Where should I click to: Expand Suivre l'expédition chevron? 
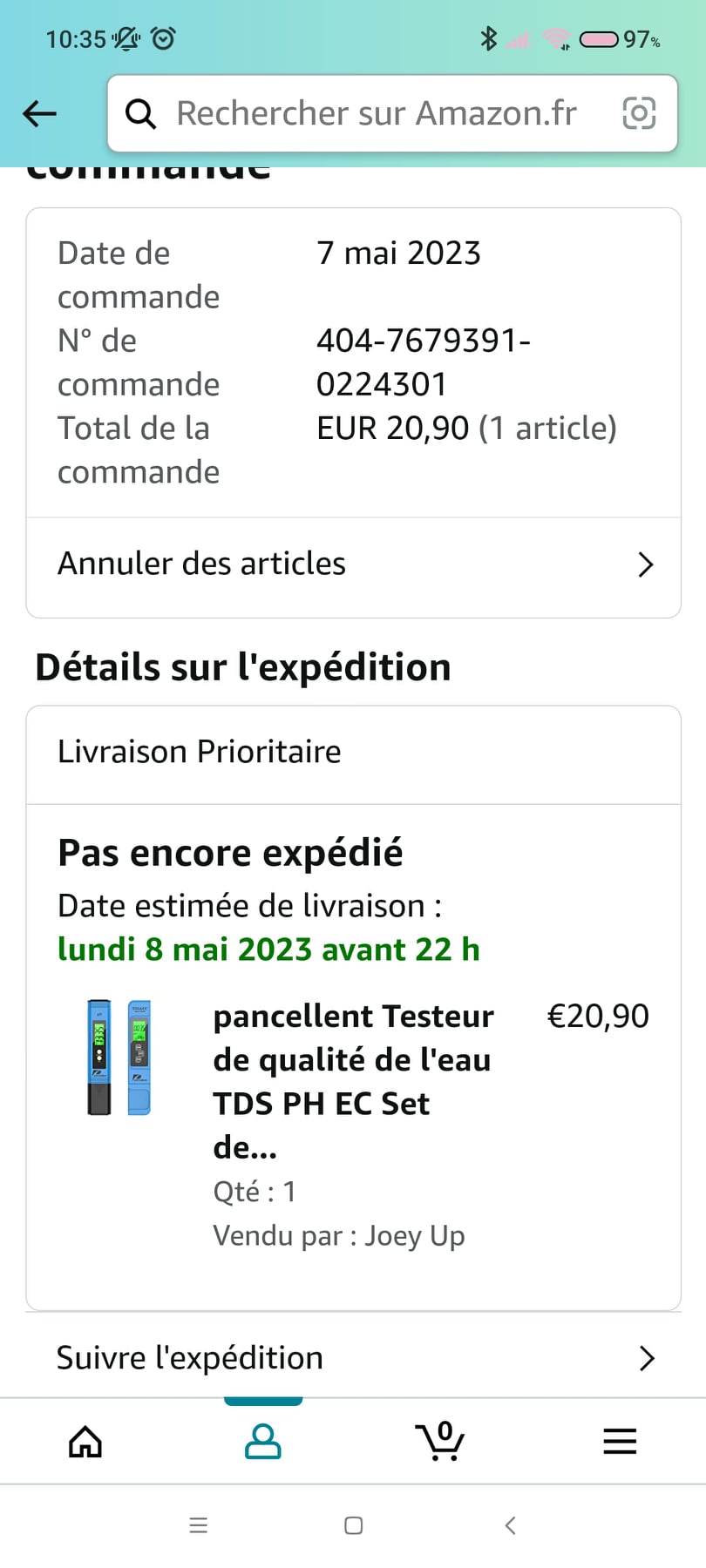[646, 1358]
